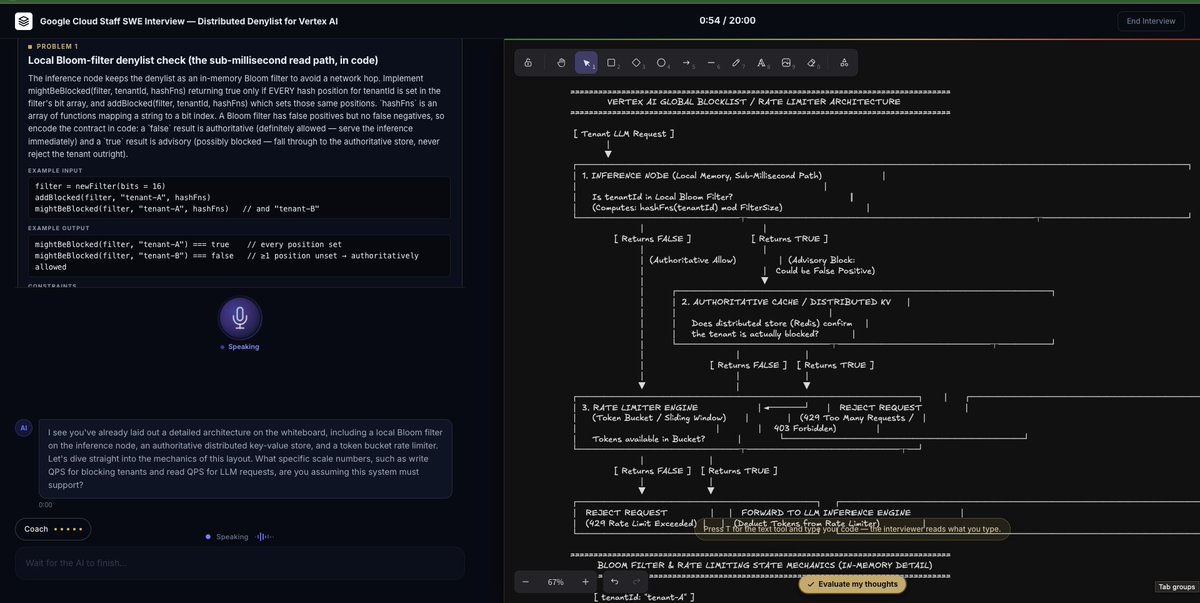Screen dimensions: 1200x603
Task: Click the interview timer 0:54 / 20:00
Action: 727,20
